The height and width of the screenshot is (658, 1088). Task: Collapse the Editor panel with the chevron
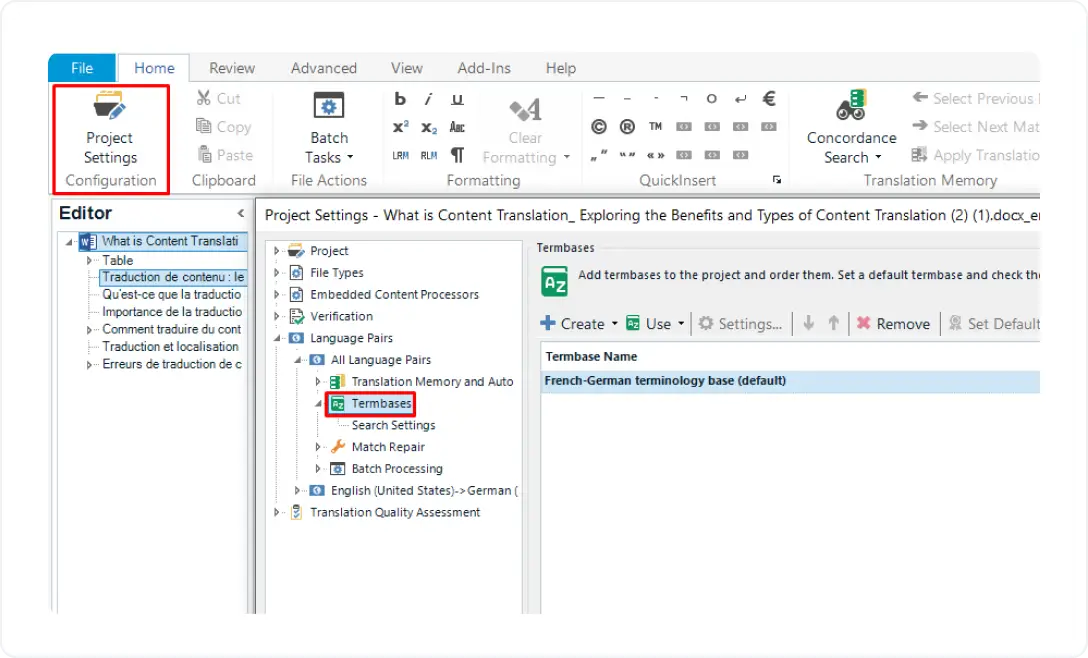point(240,213)
